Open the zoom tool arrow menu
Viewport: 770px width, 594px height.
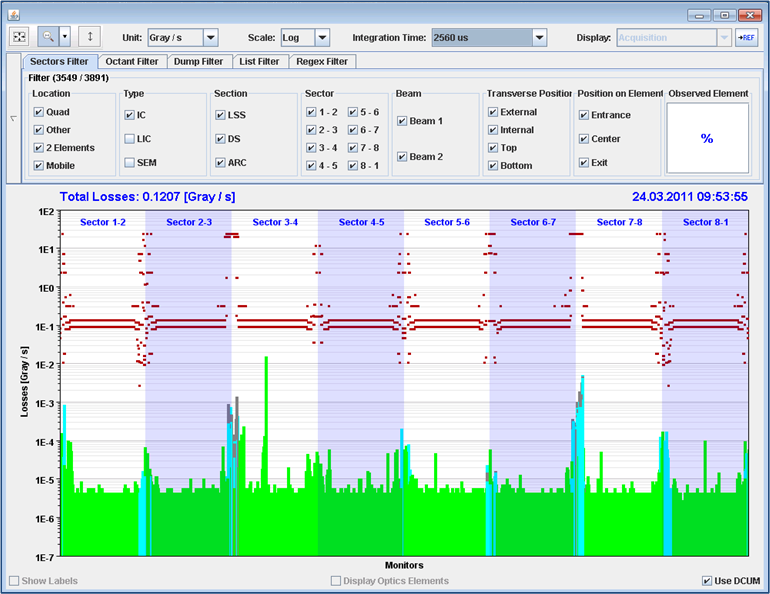[65, 37]
